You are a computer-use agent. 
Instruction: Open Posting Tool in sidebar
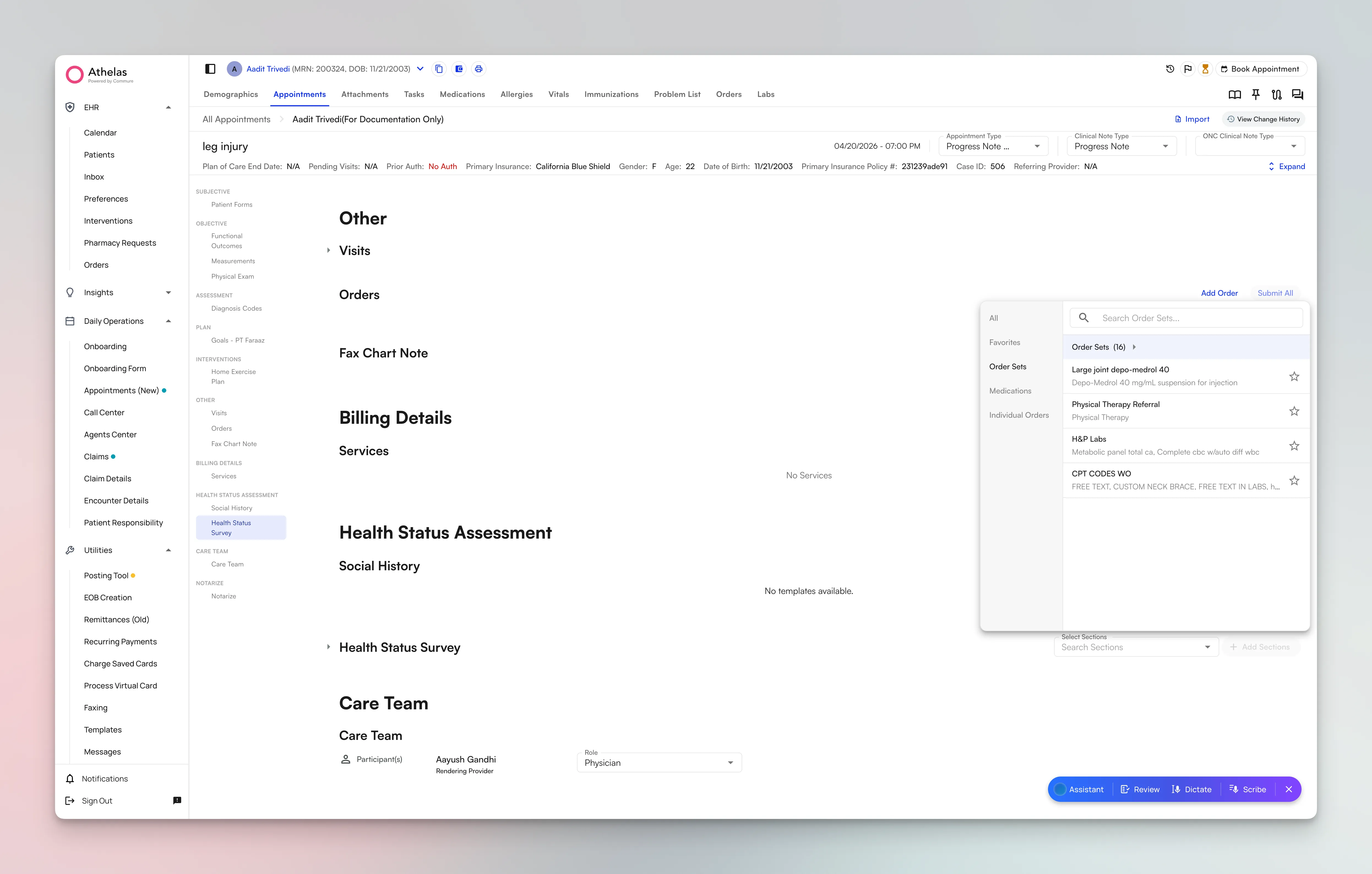click(106, 576)
